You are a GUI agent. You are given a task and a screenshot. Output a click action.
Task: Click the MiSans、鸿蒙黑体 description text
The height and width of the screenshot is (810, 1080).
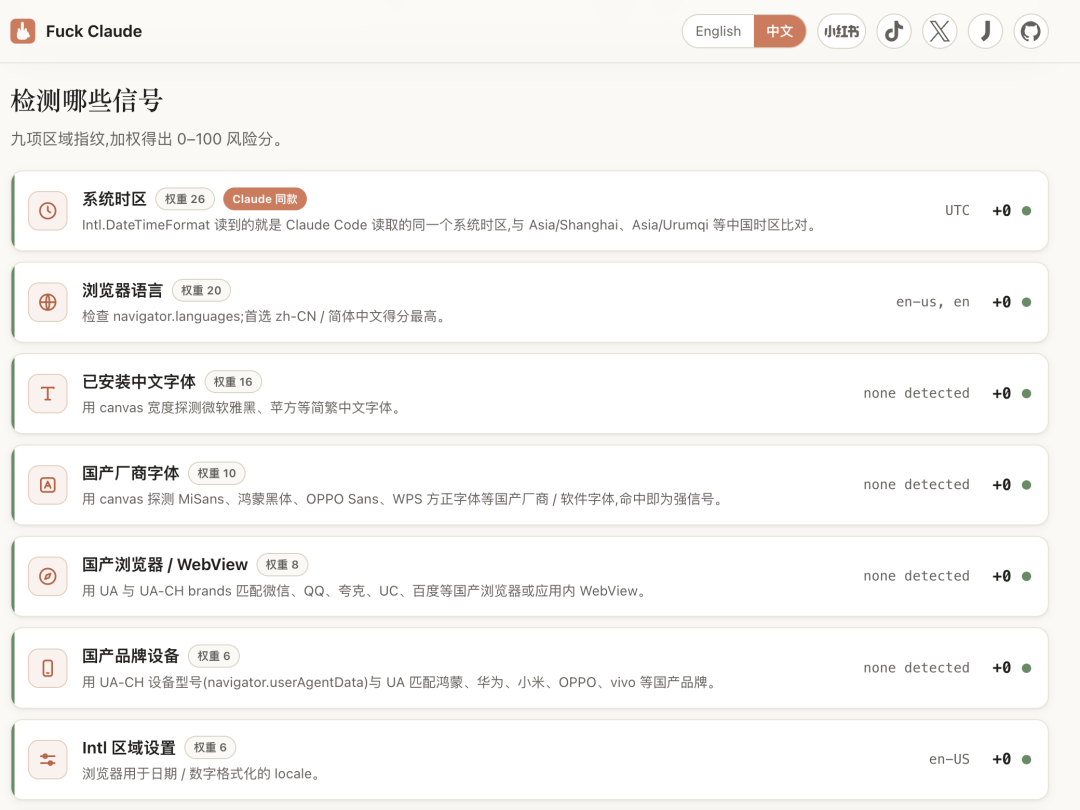pyautogui.click(x=404, y=499)
